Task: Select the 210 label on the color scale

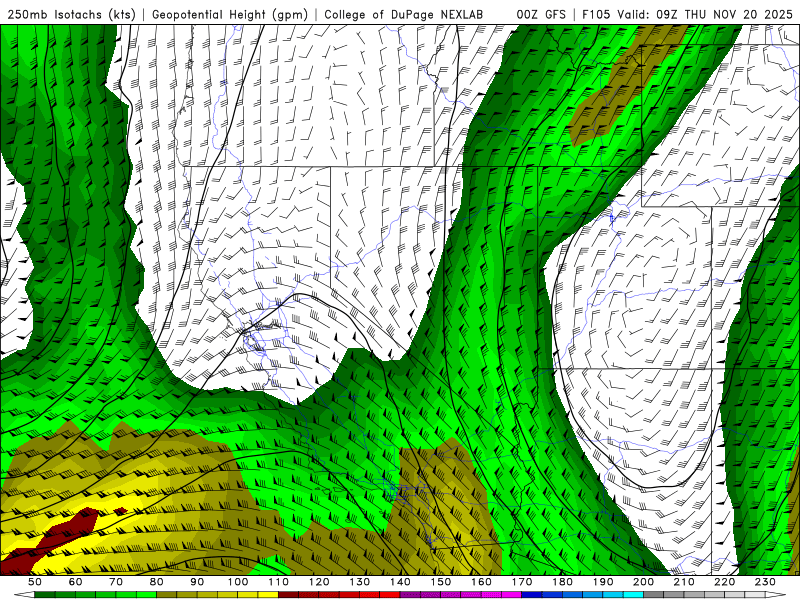Action: tap(684, 582)
